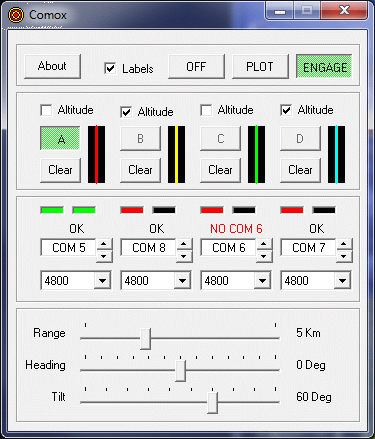This screenshot has width=375, height=439.
Task: Click the red NO COM 6 status text
Action: [236, 229]
